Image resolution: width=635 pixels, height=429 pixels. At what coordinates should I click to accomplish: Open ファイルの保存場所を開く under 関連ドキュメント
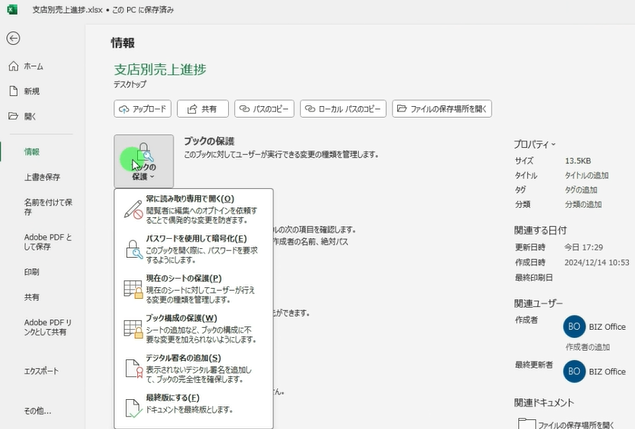tap(567, 424)
